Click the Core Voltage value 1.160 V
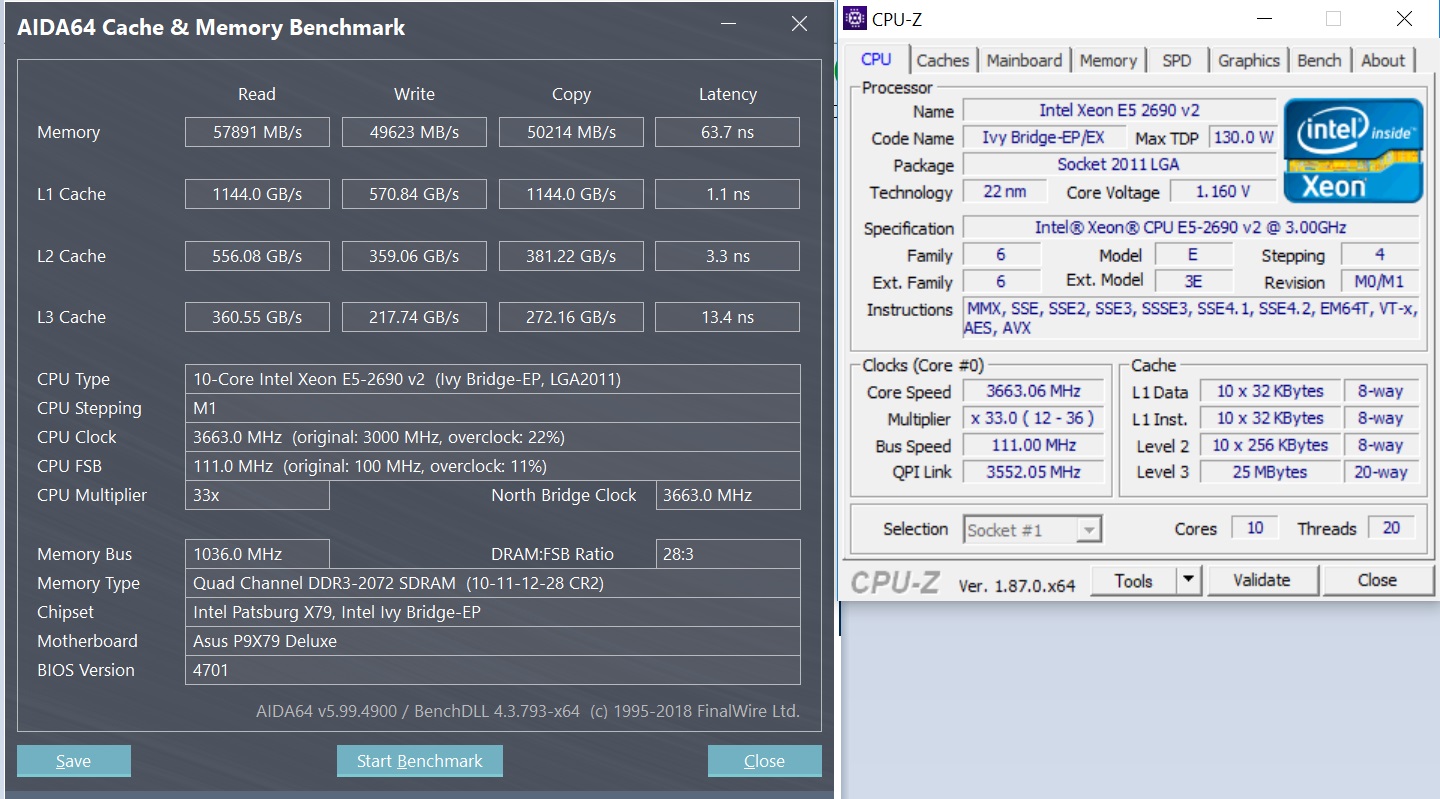1440x799 pixels. pyautogui.click(x=1223, y=191)
